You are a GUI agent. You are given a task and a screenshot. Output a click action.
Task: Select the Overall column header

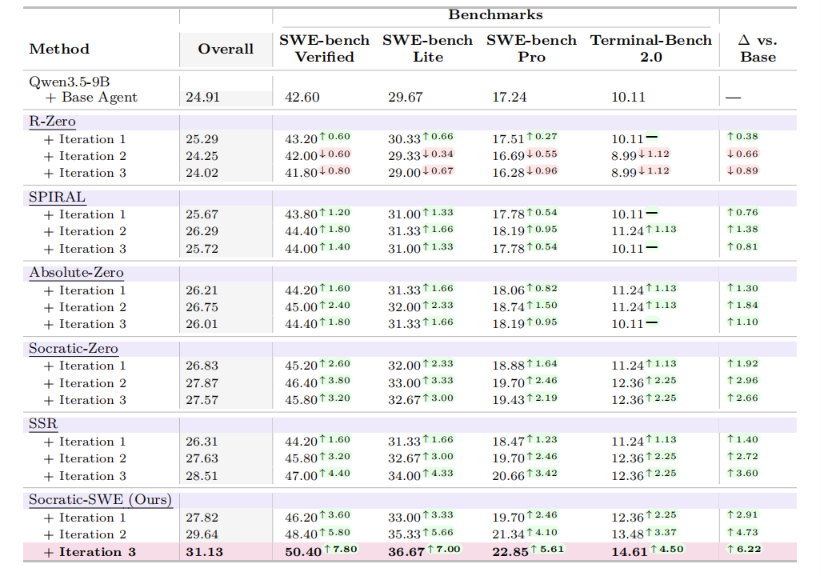click(225, 49)
